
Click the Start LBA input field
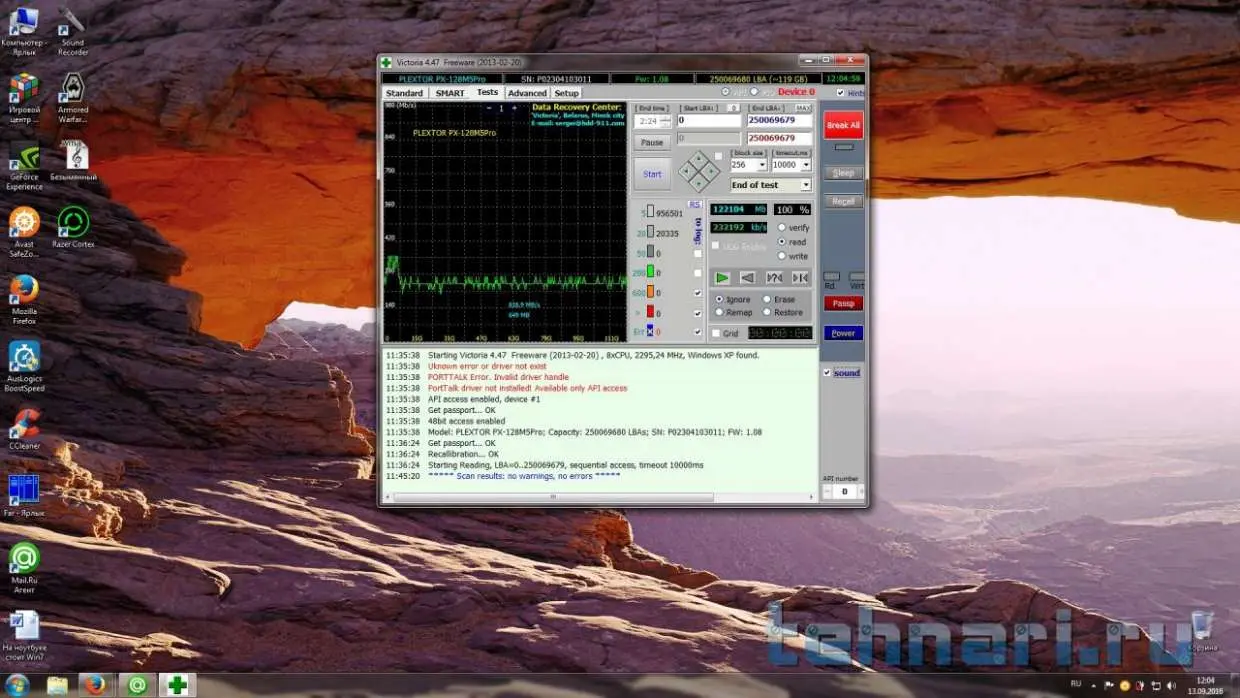pos(709,120)
